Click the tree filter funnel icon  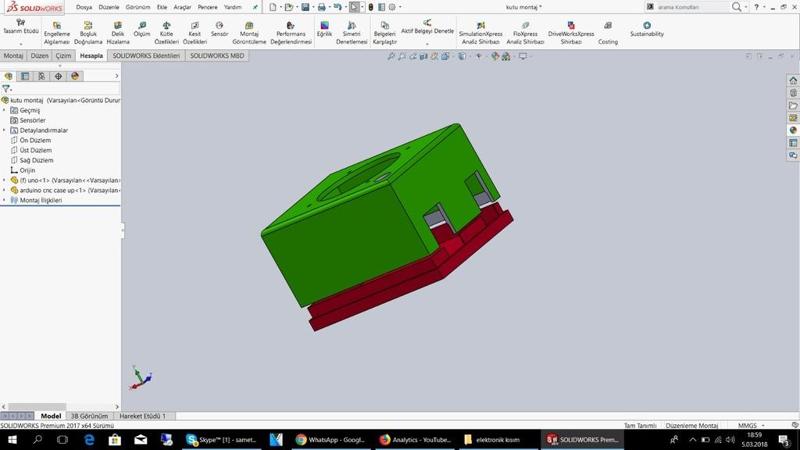pyautogui.click(x=7, y=89)
